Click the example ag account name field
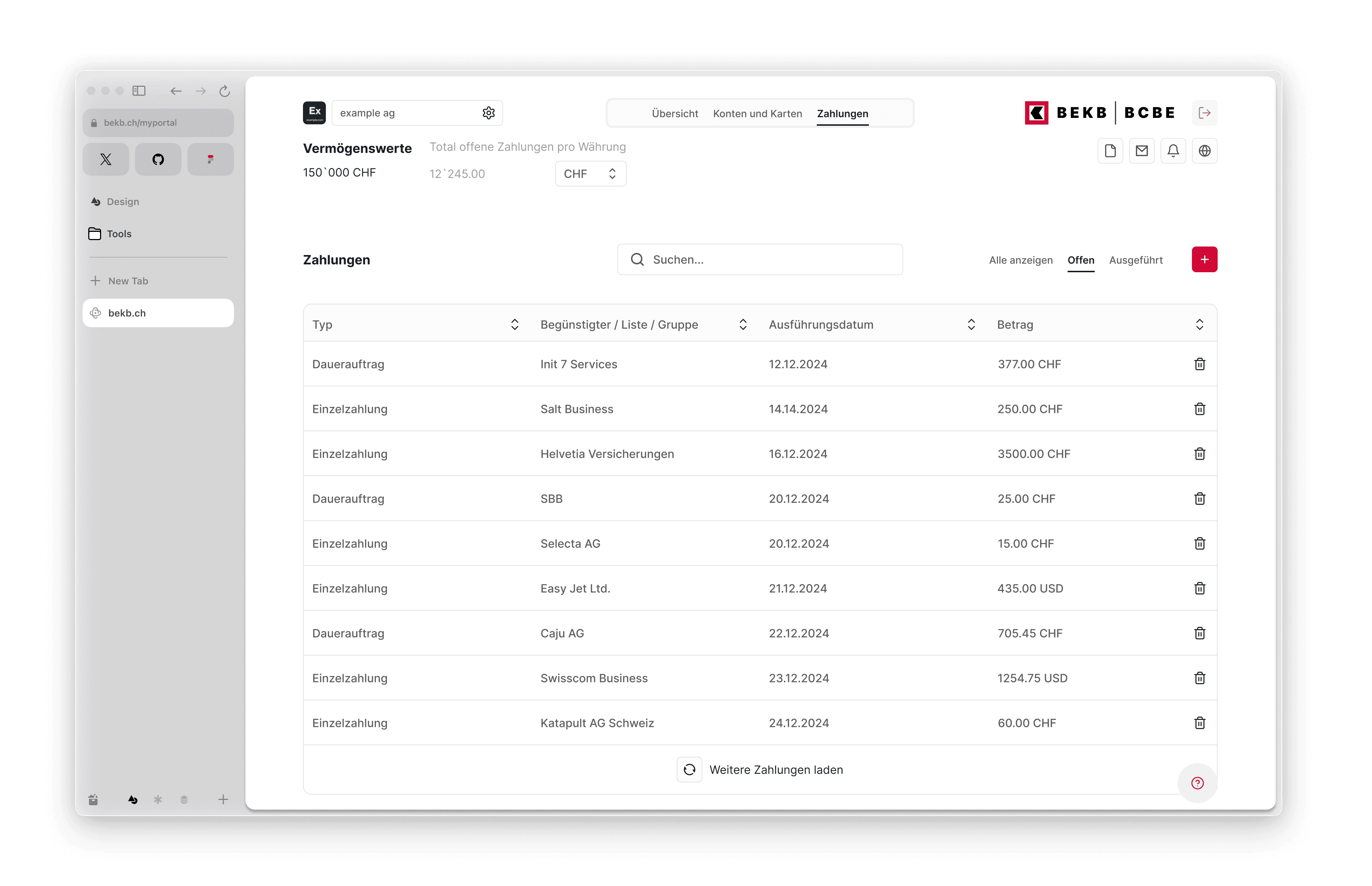1372x886 pixels. coord(417,113)
